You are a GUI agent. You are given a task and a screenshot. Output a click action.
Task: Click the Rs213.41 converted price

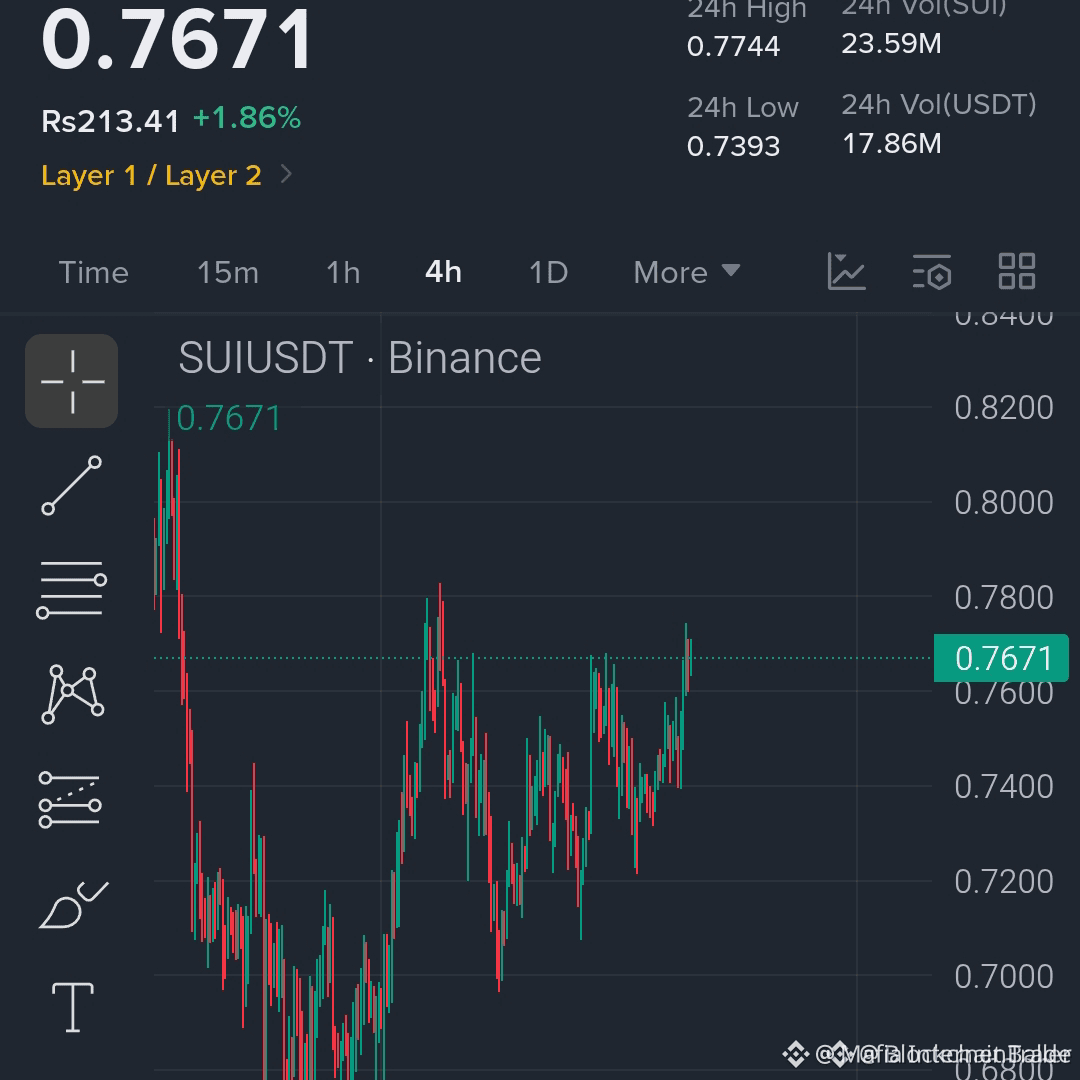click(110, 121)
